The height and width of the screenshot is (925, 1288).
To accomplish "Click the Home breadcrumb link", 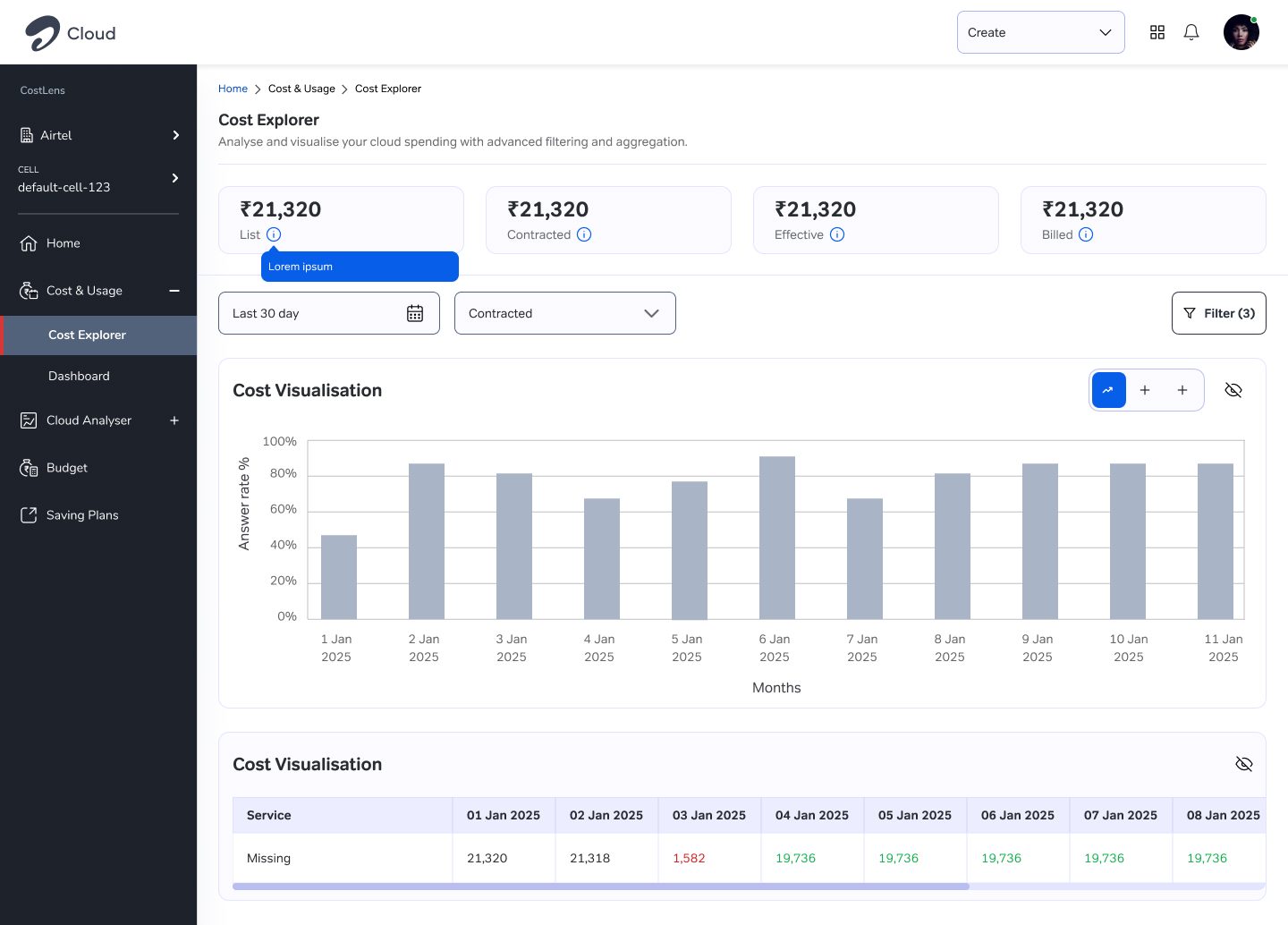I will pyautogui.click(x=233, y=89).
